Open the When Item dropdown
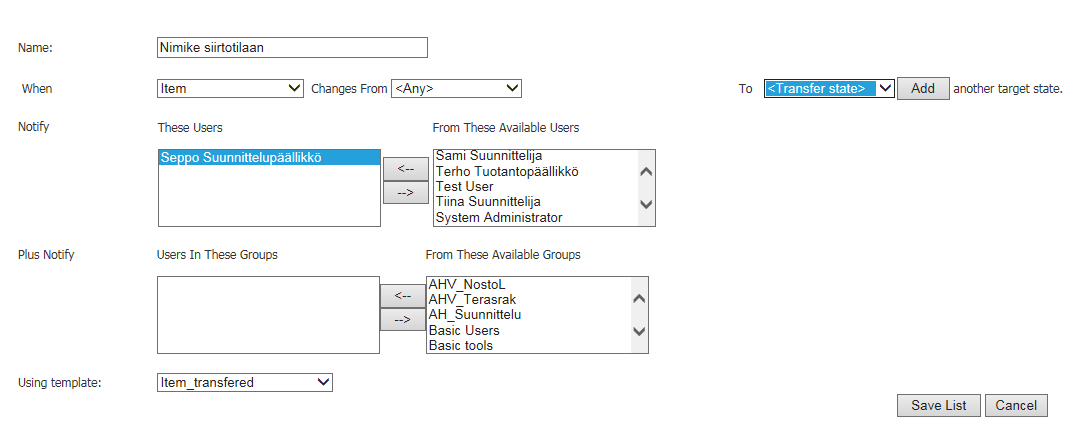Viewport: 1067px width, 438px height. coord(230,88)
